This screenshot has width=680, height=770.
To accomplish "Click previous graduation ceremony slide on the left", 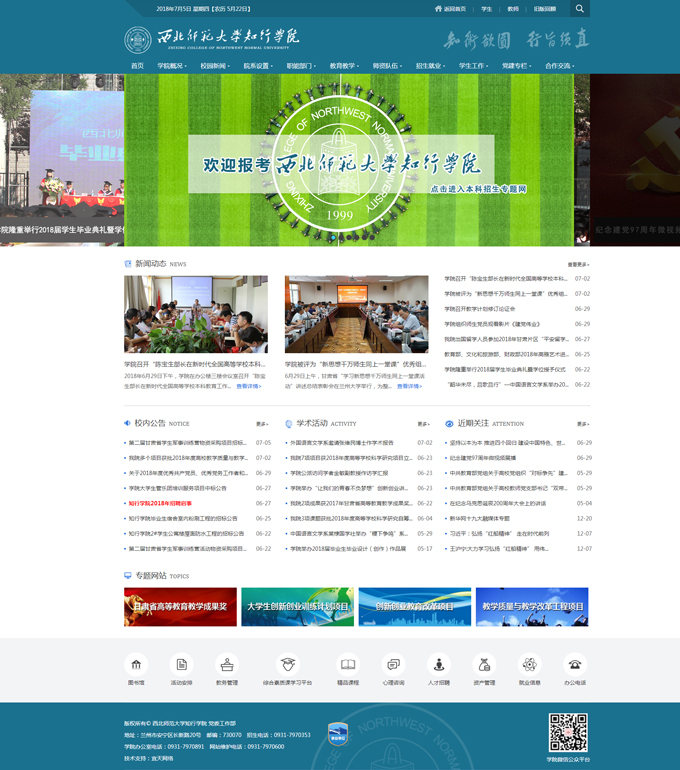I will (62, 160).
